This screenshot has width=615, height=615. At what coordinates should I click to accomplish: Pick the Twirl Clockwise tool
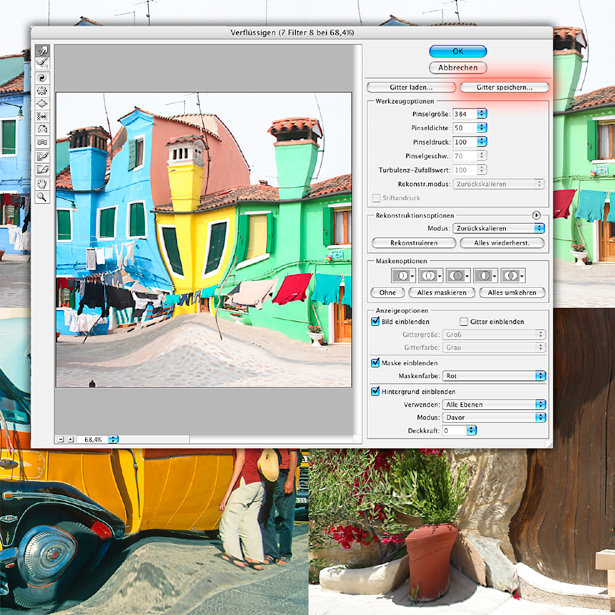43,76
